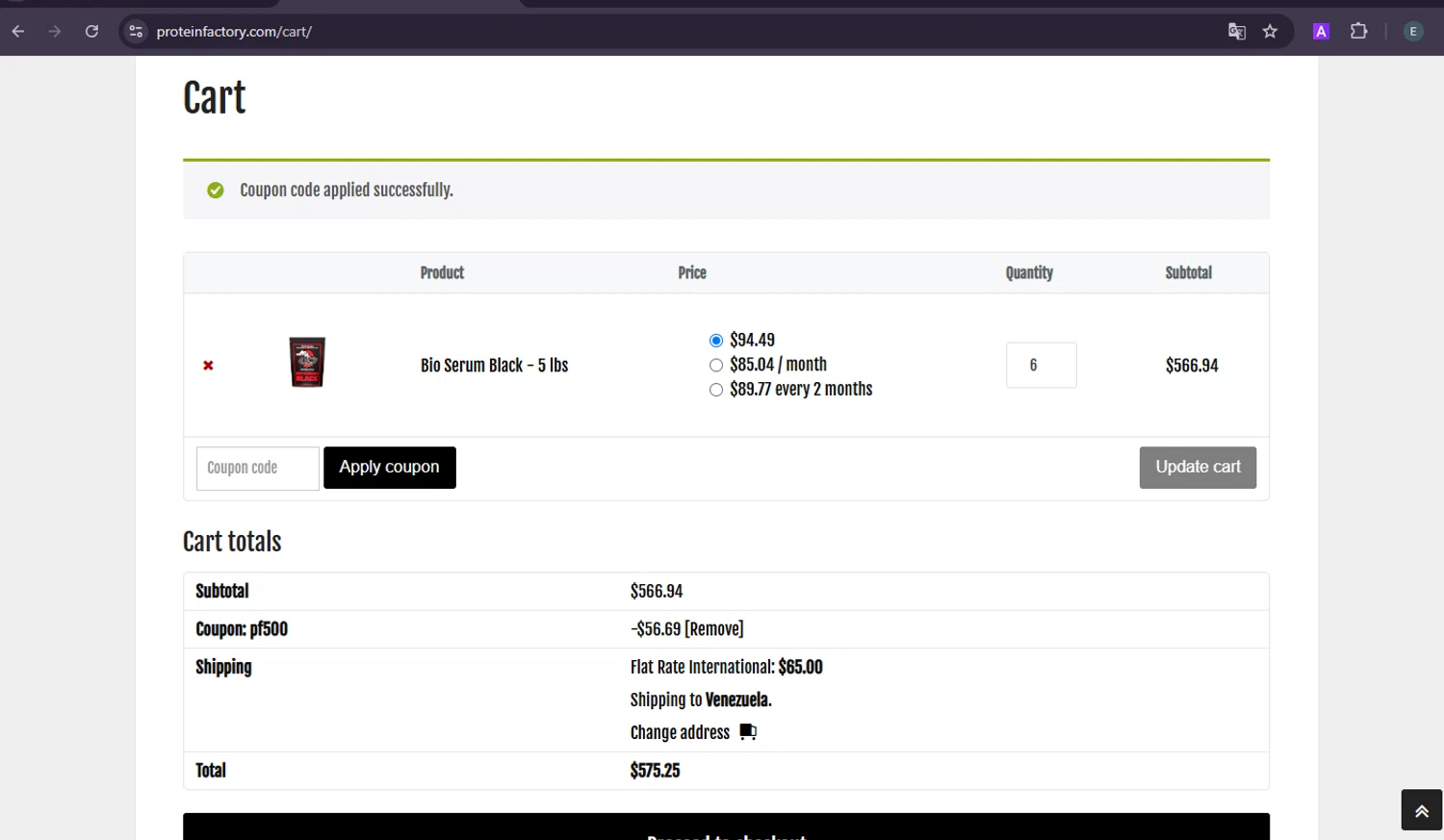The width and height of the screenshot is (1444, 840).
Task: Click the Price column header
Action: (x=692, y=273)
